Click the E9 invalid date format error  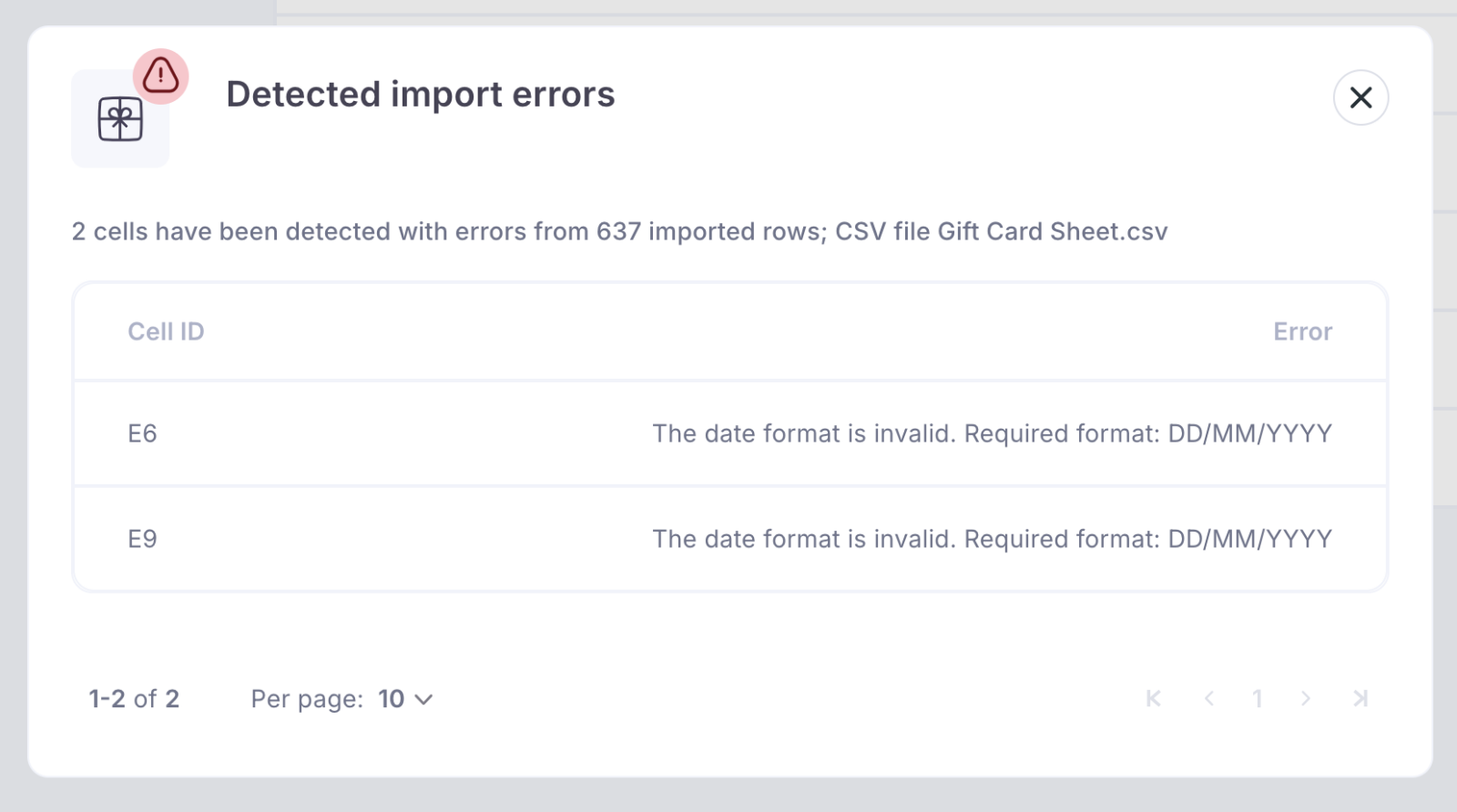[992, 539]
